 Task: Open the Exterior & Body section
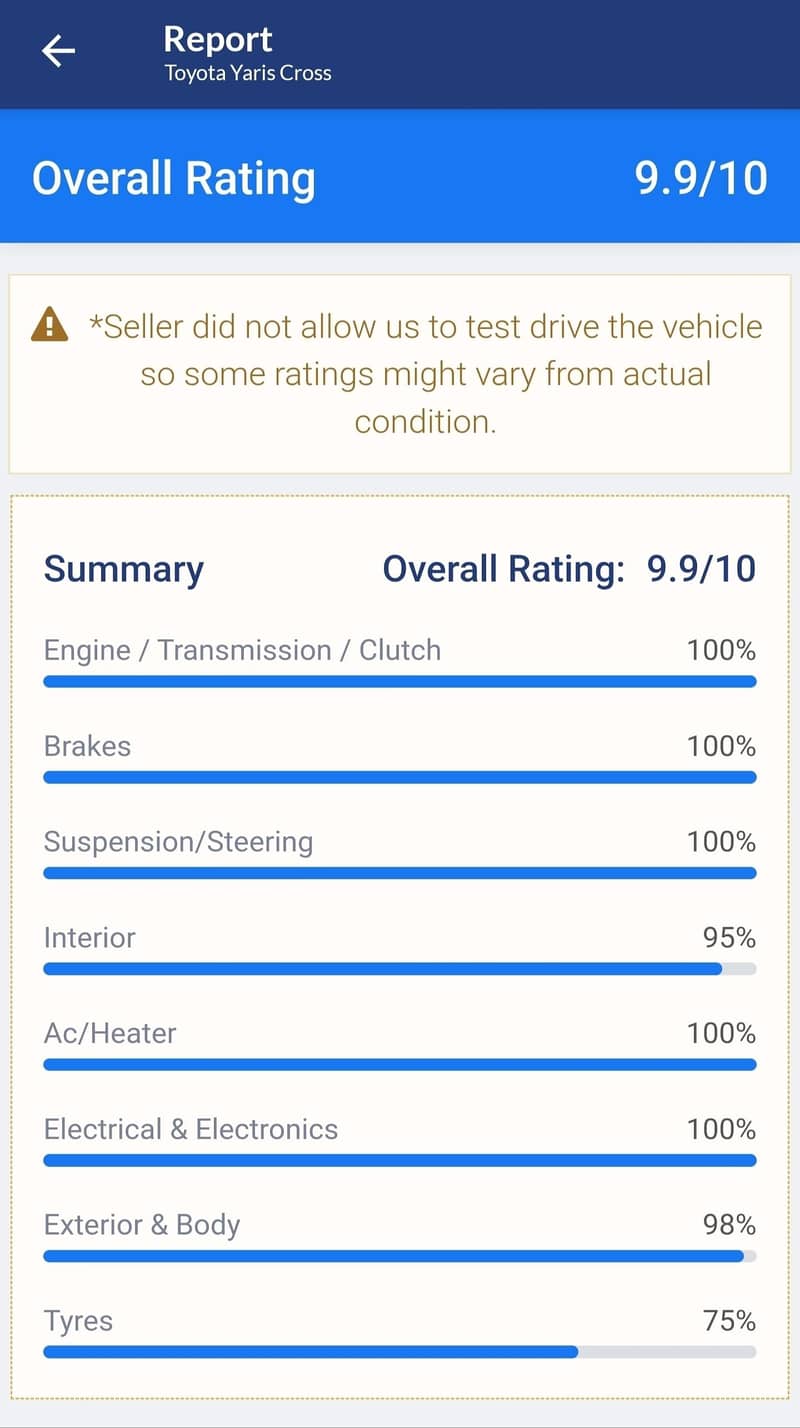(x=142, y=1225)
